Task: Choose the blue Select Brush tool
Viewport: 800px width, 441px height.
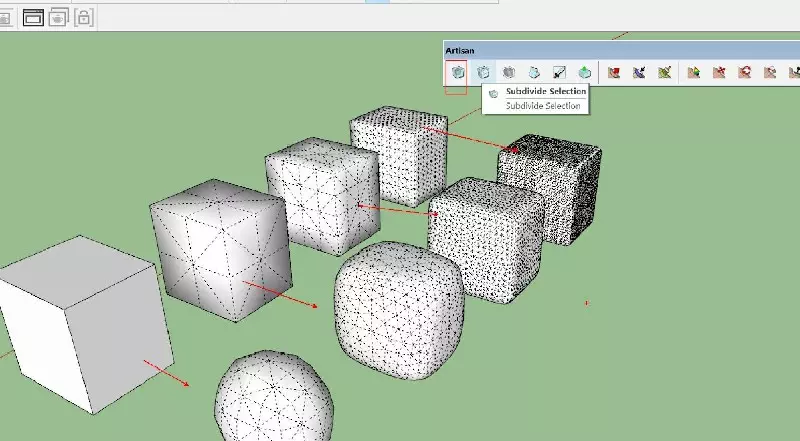Action: click(x=639, y=72)
